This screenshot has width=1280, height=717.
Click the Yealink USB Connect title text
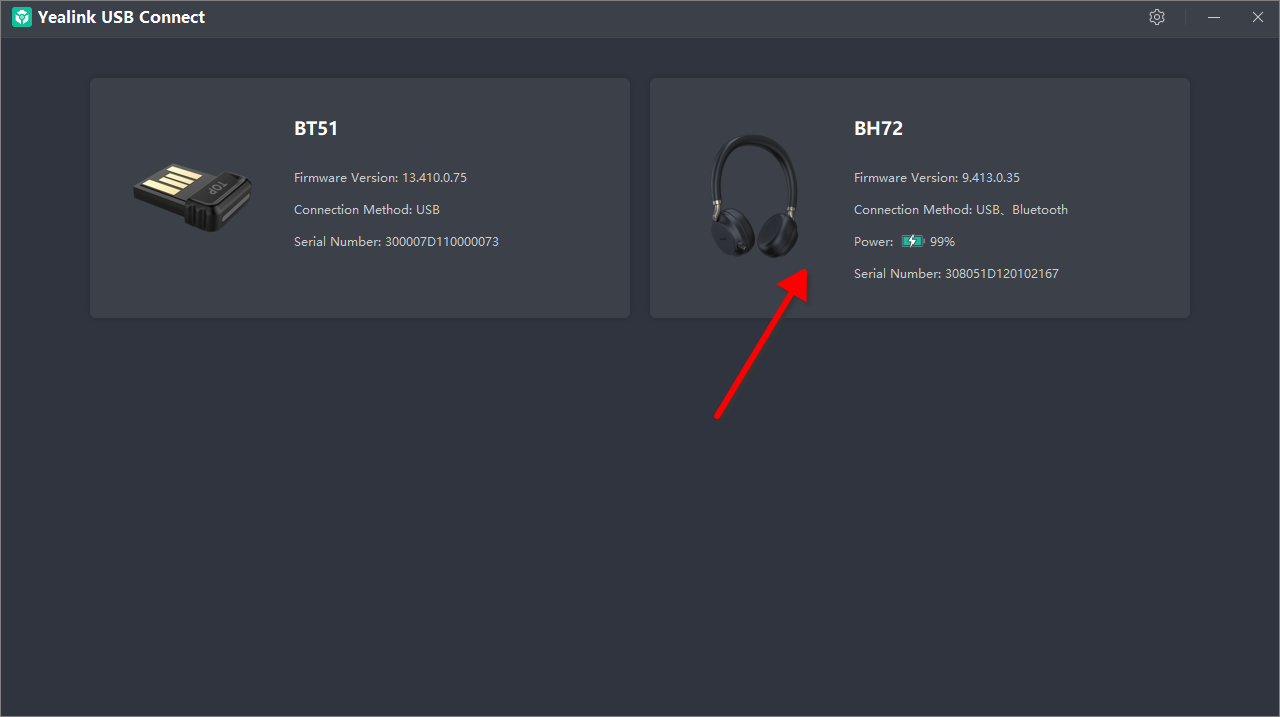point(121,17)
